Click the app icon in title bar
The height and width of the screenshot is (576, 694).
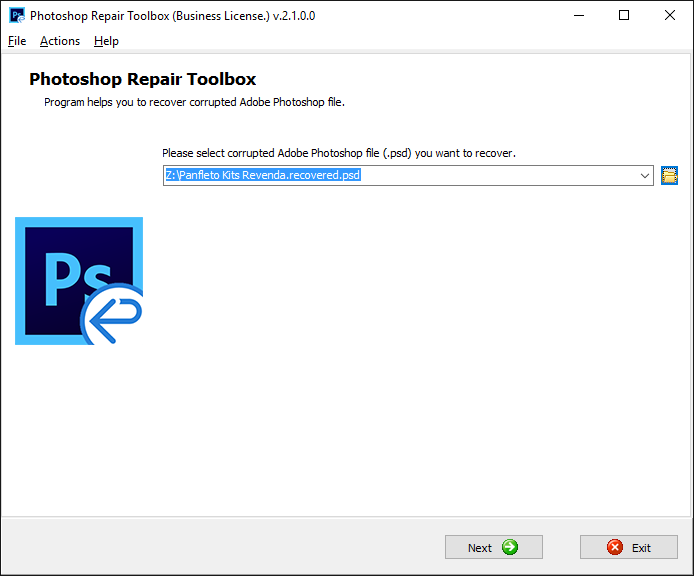[x=17, y=15]
